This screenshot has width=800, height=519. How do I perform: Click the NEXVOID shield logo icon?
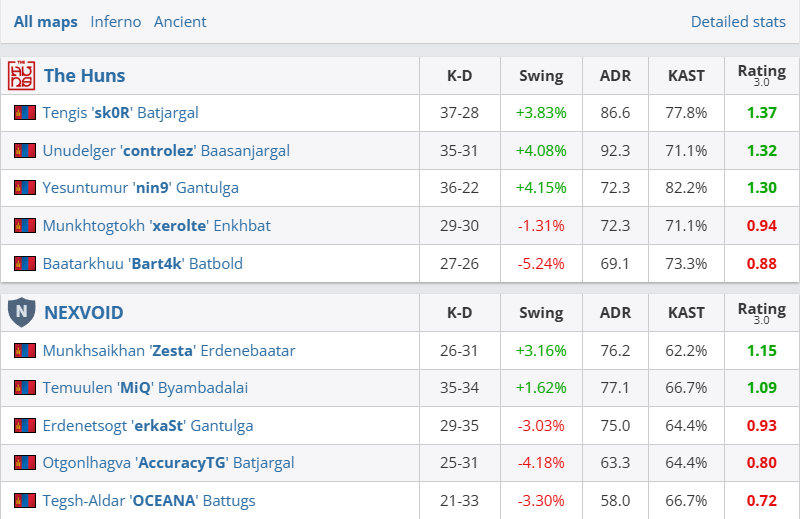coord(21,312)
